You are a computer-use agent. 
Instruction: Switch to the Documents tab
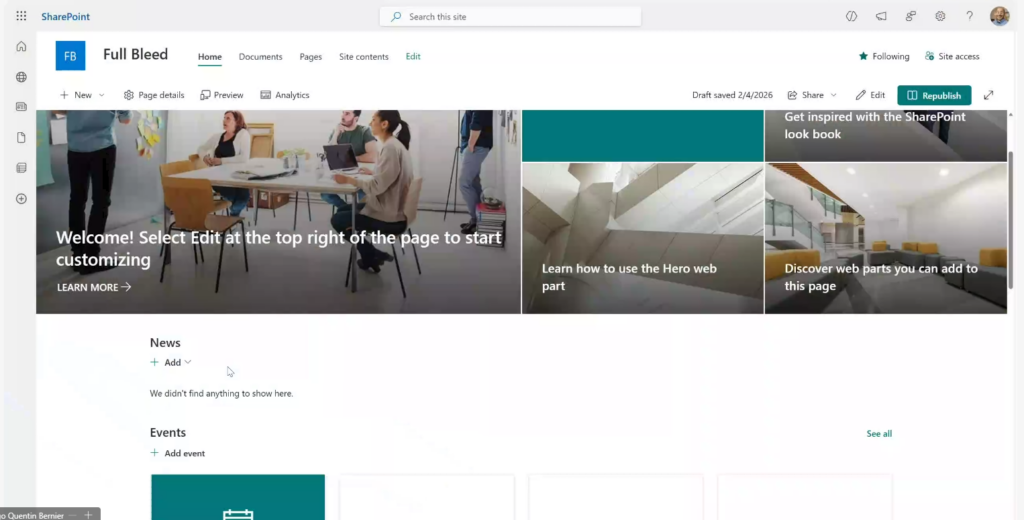tap(260, 57)
